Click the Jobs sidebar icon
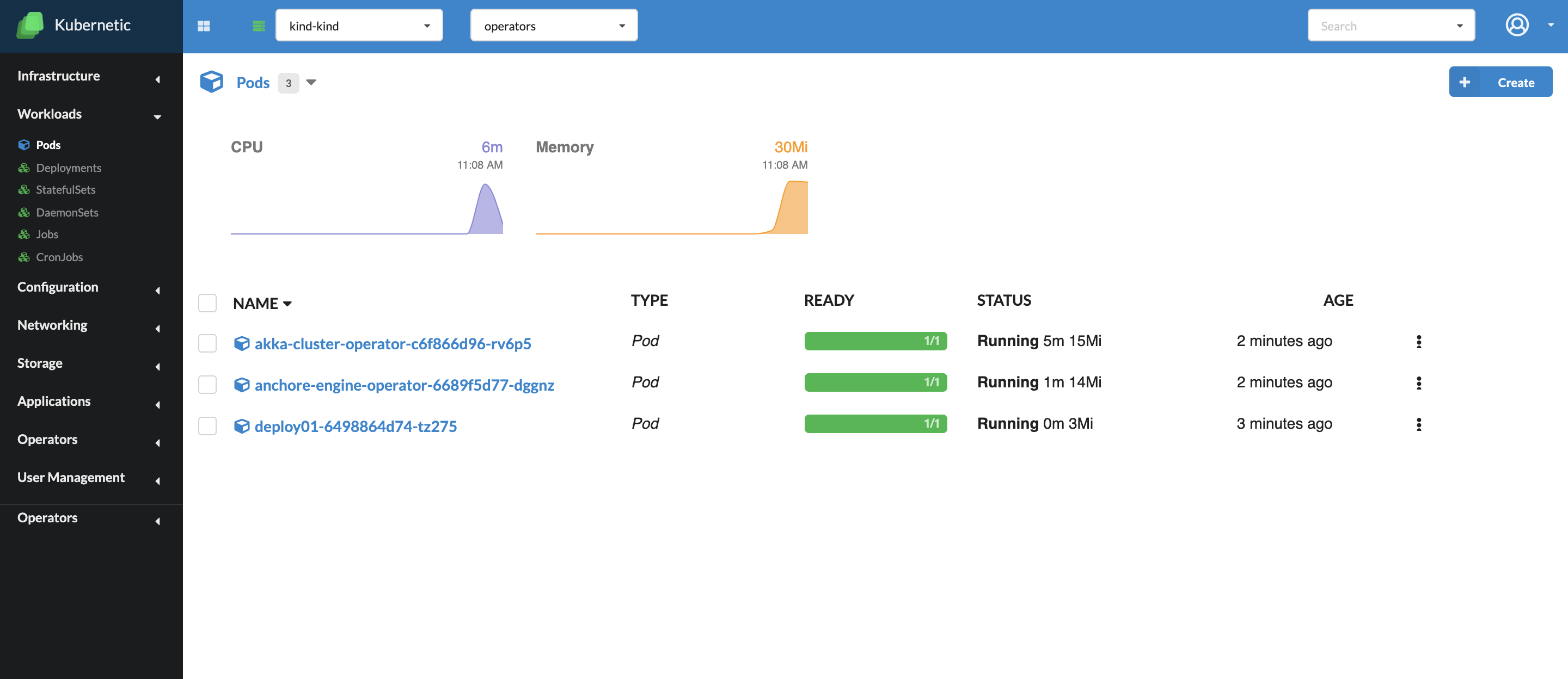Screen dimensions: 1568x679 (23, 234)
